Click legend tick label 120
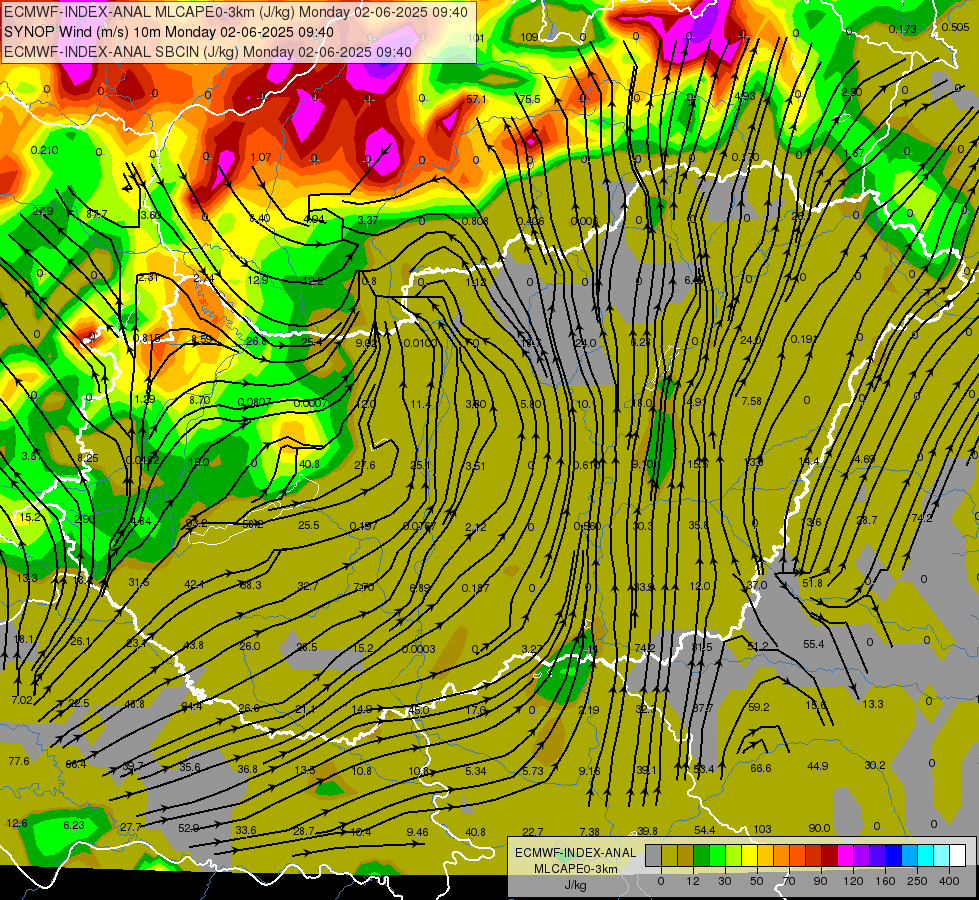 (x=853, y=881)
